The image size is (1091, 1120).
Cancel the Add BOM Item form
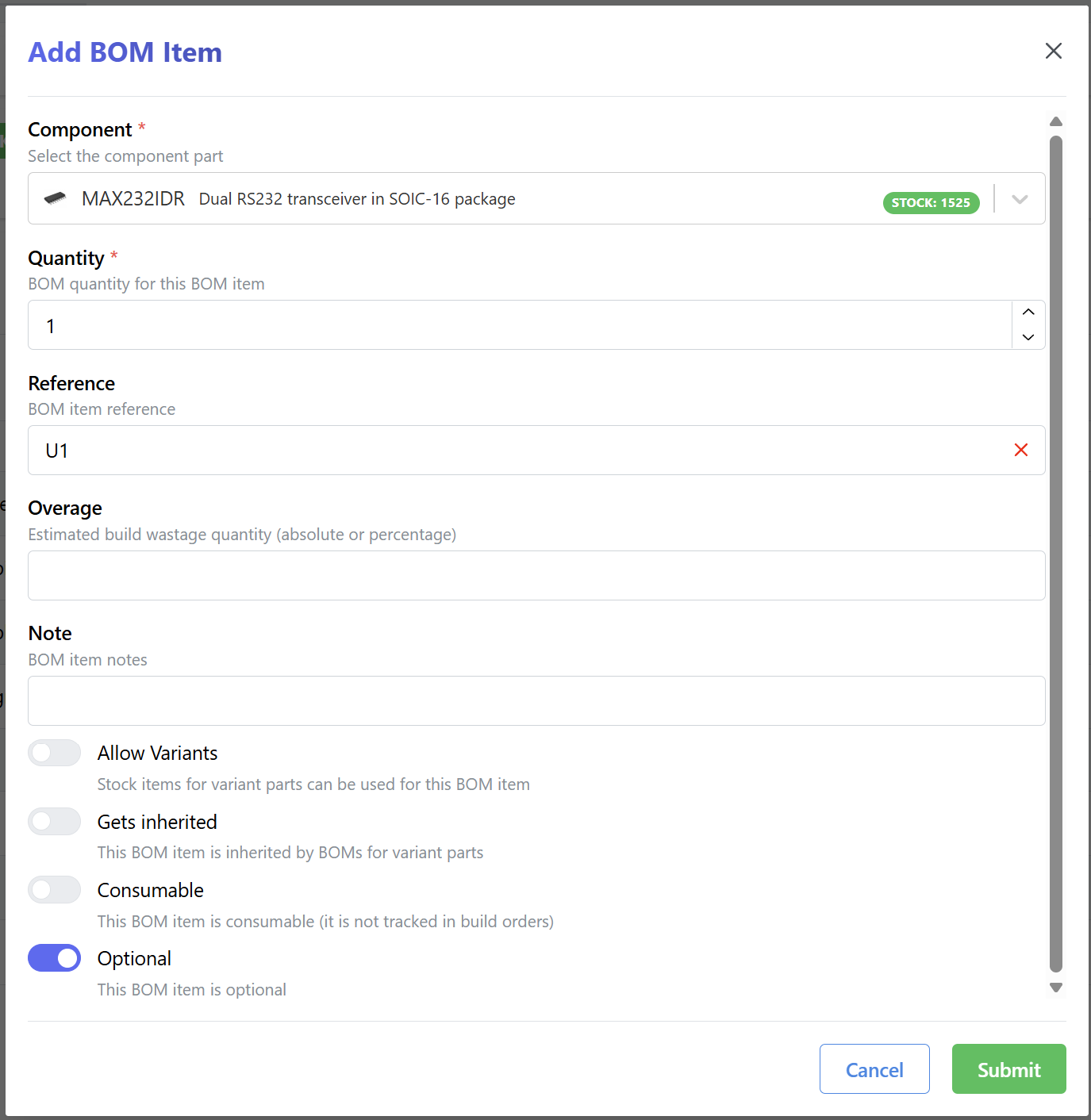(x=874, y=1068)
